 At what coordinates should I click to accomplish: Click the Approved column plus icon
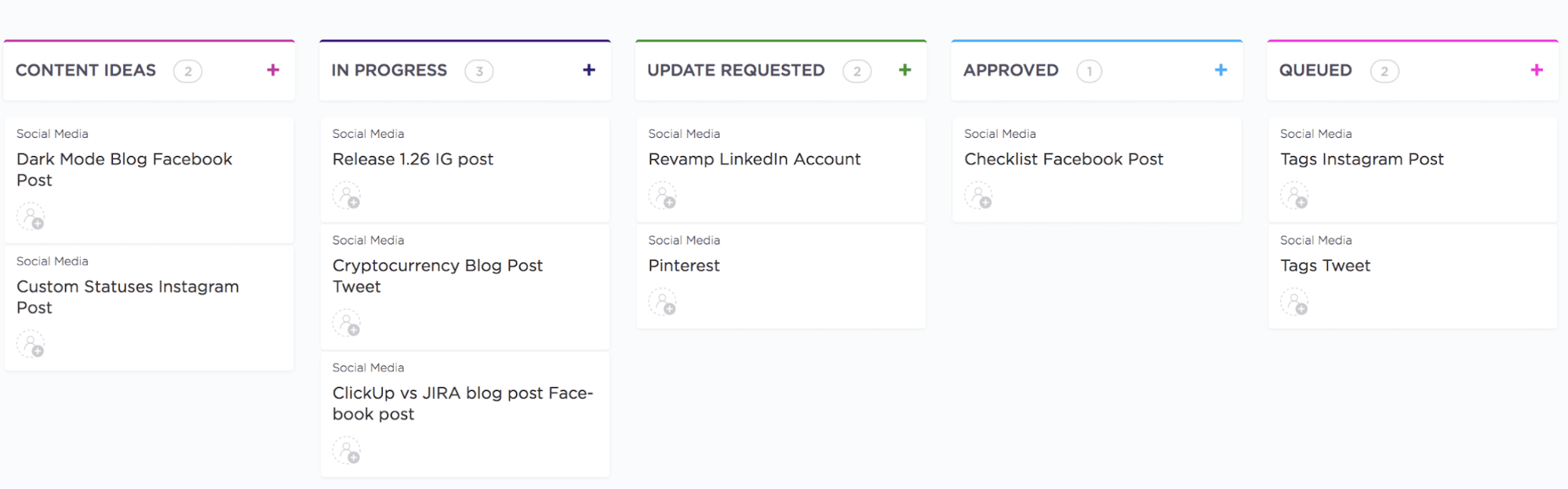pos(1221,71)
